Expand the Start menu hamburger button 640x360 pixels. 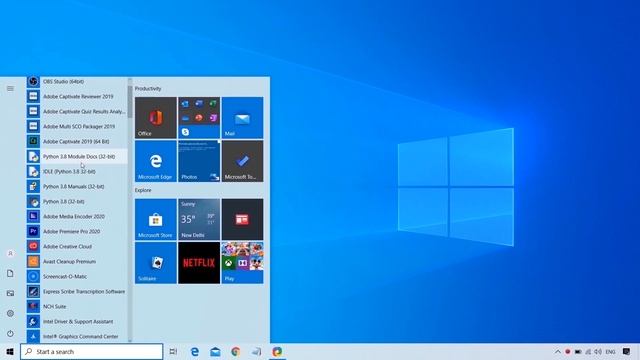pyautogui.click(x=10, y=89)
